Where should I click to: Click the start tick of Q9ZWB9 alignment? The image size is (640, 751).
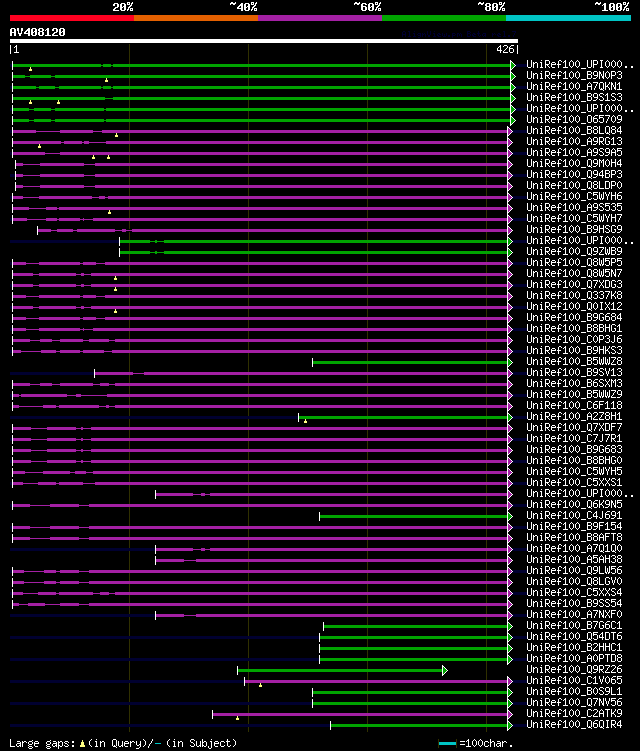tap(119, 252)
